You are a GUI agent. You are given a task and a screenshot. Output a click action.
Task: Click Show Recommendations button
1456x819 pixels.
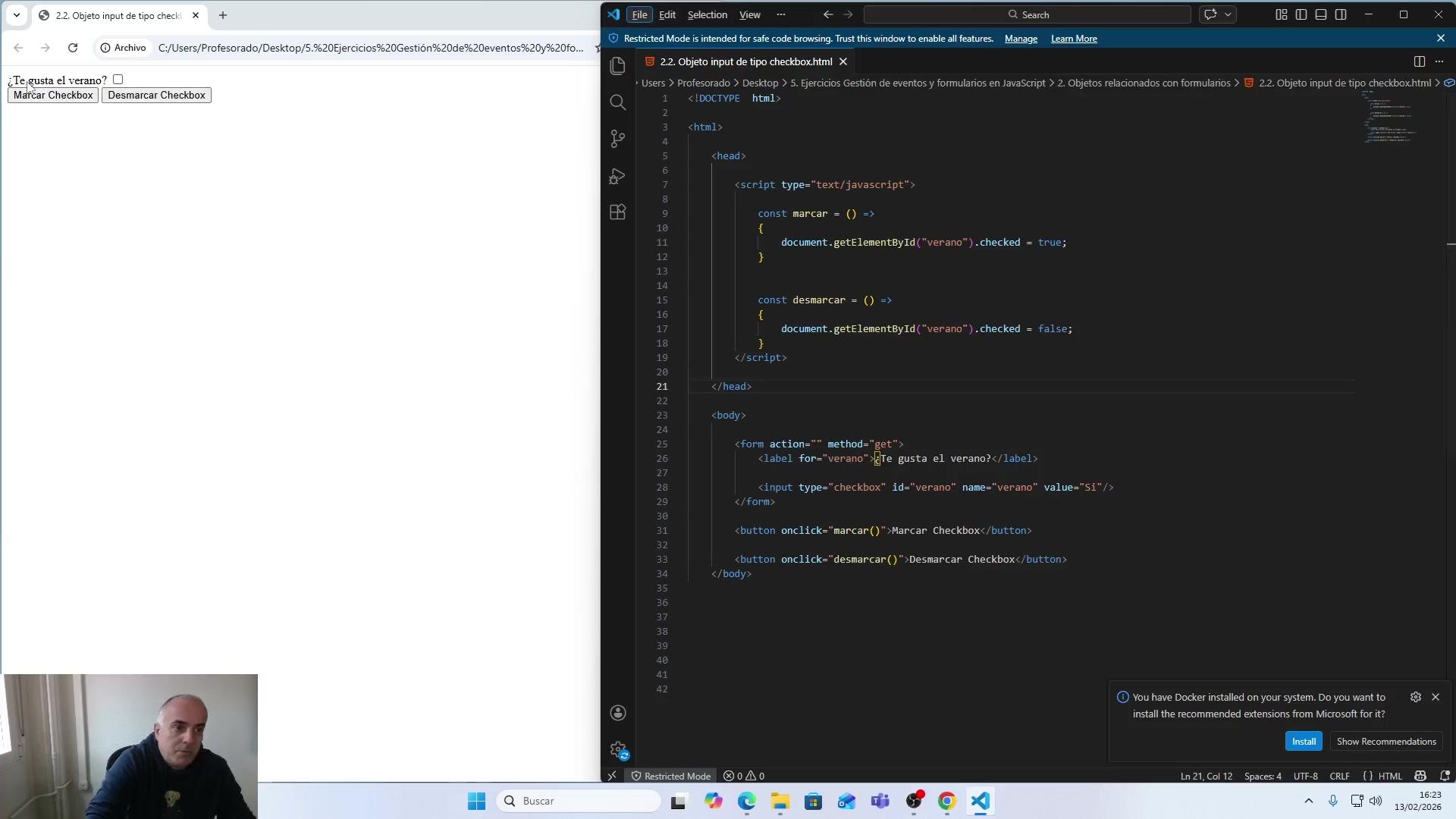click(1386, 742)
